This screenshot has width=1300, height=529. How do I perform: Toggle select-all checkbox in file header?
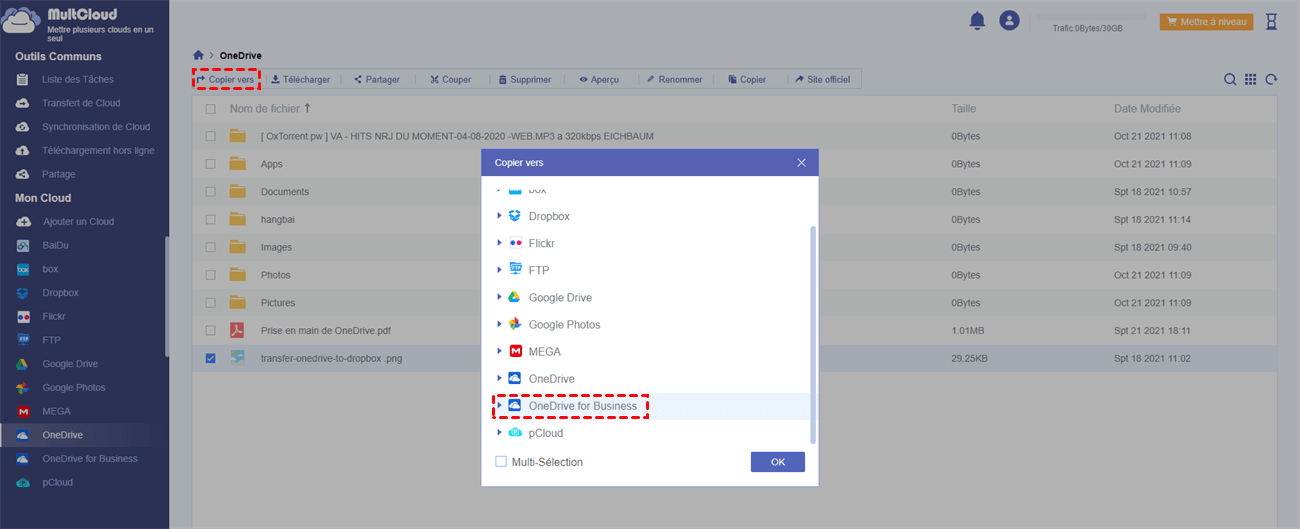[210, 109]
